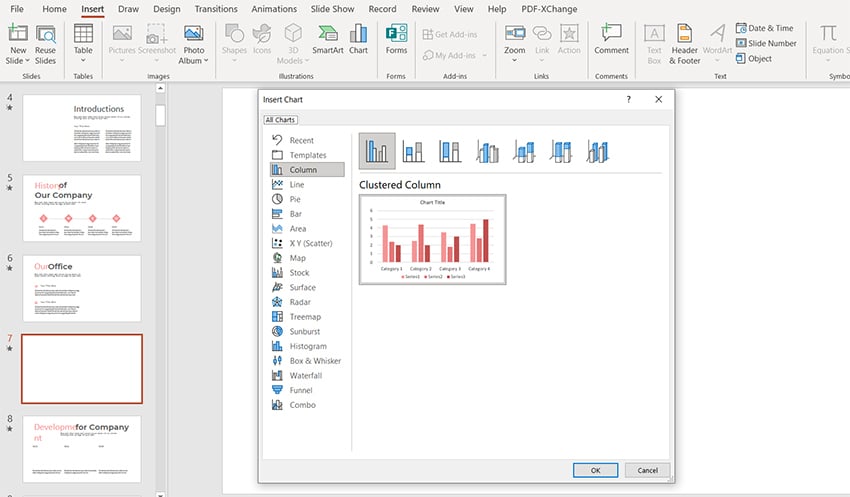This screenshot has width=850, height=497.
Task: Pick the 3-D Clustered Column subtype icon
Action: [x=487, y=151]
